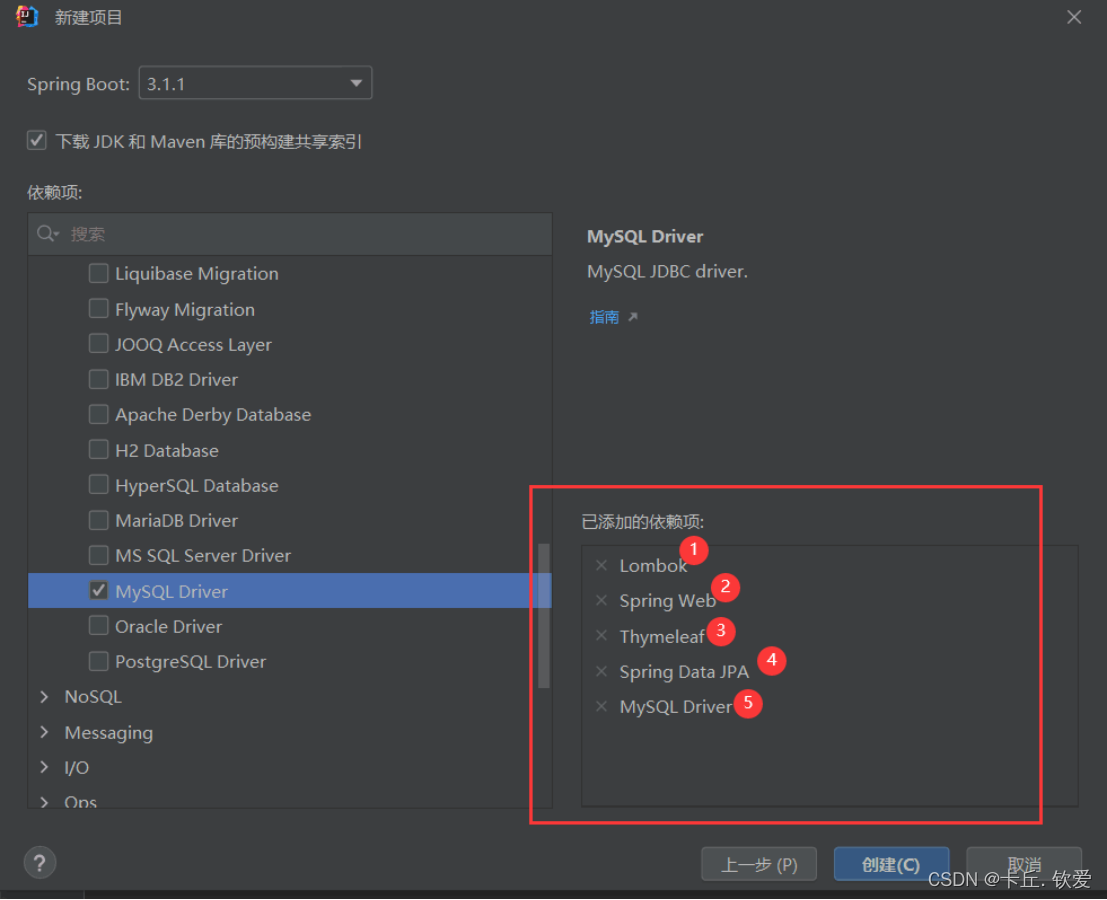Click the external link arrow beside guide

[633, 317]
